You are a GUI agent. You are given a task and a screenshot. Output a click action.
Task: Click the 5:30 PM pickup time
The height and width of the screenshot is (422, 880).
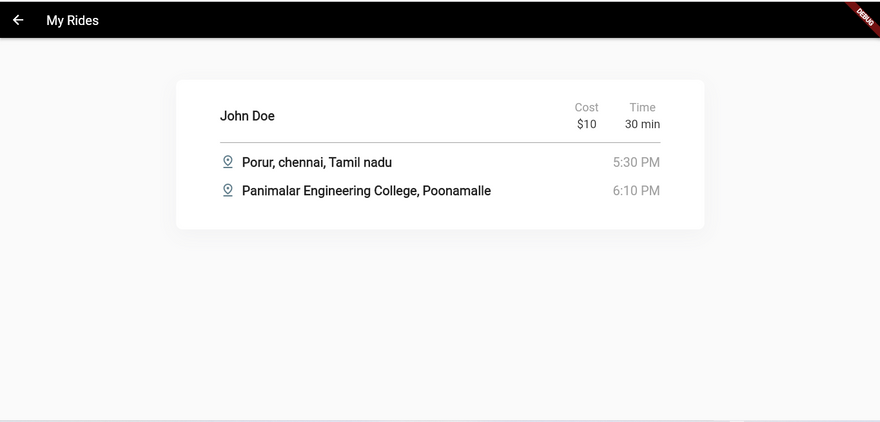tap(636, 162)
